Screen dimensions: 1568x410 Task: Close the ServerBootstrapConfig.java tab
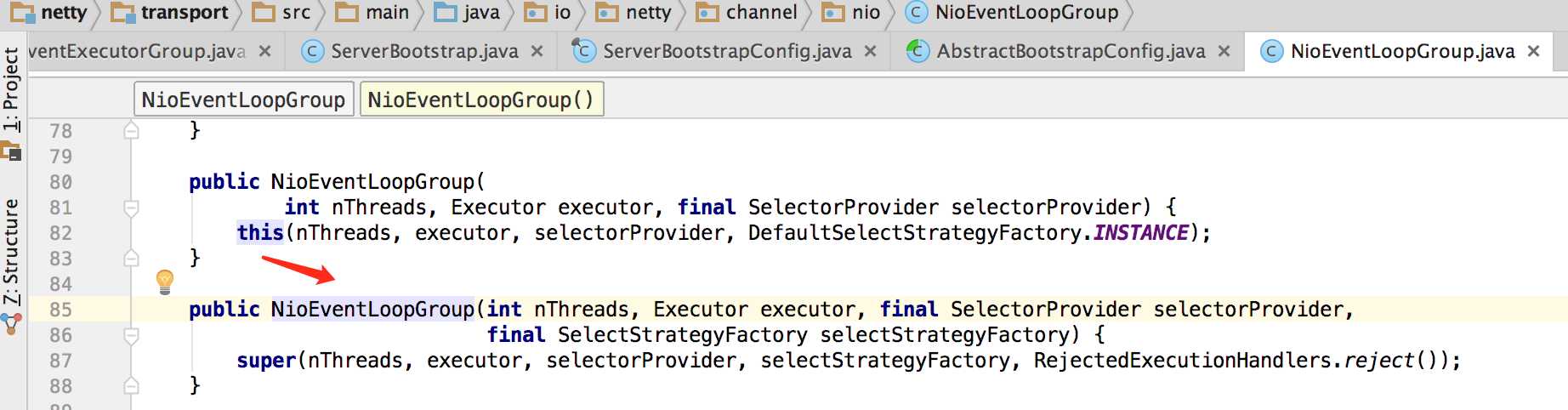(870, 51)
